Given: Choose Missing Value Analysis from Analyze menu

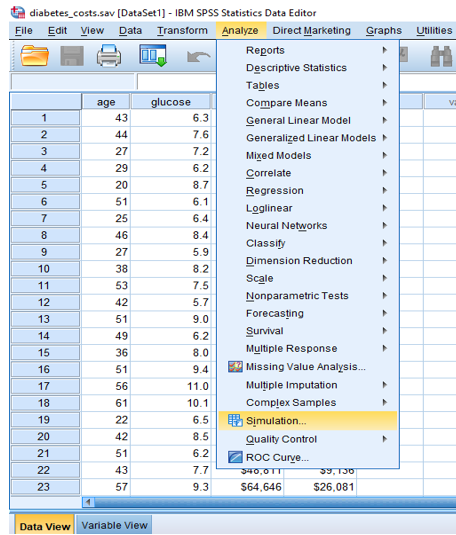Looking at the screenshot, I should coord(308,367).
